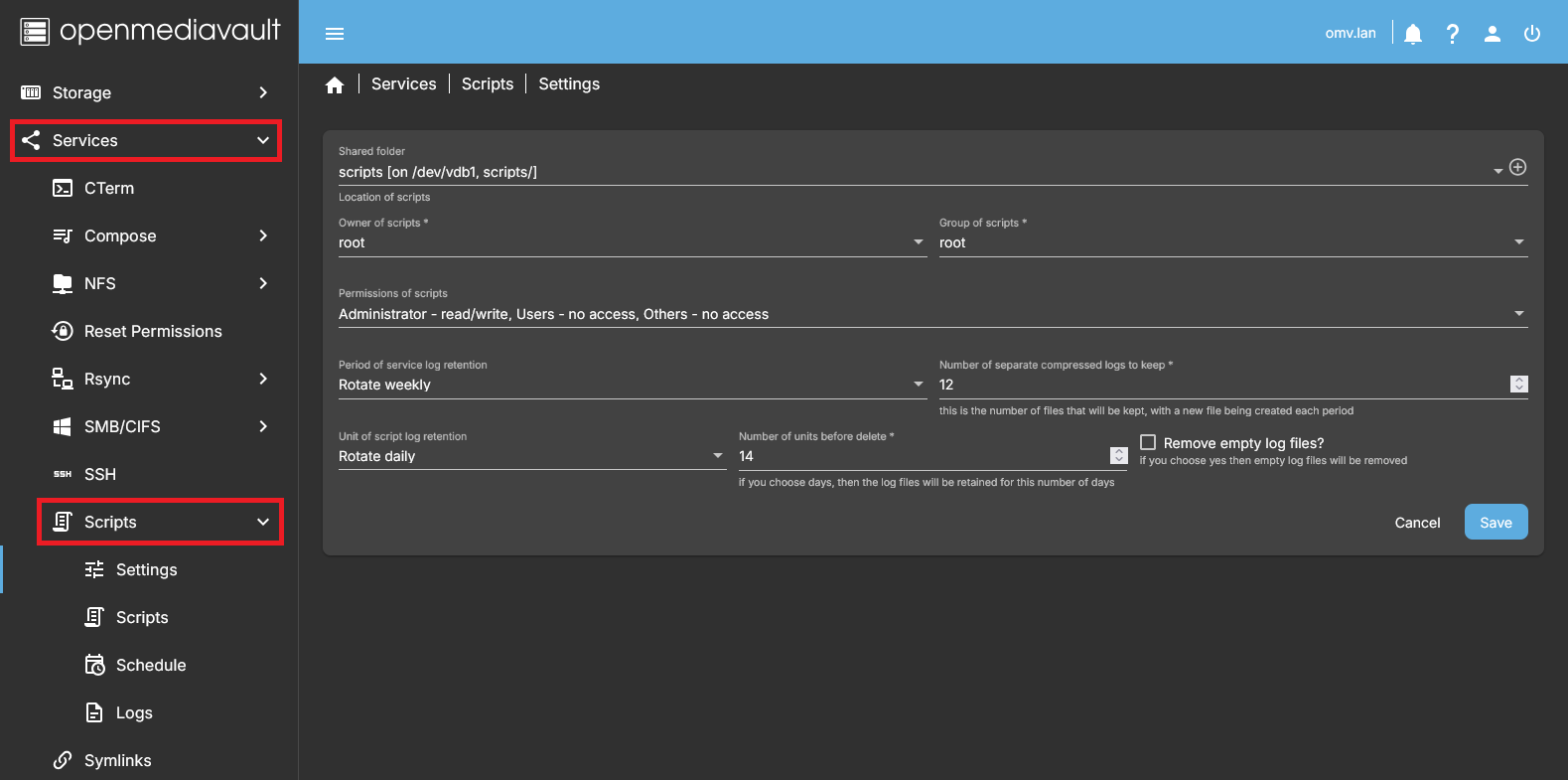Go to Logs in sidebar
Screen dimensions: 1568x780
pyautogui.click(x=134, y=712)
